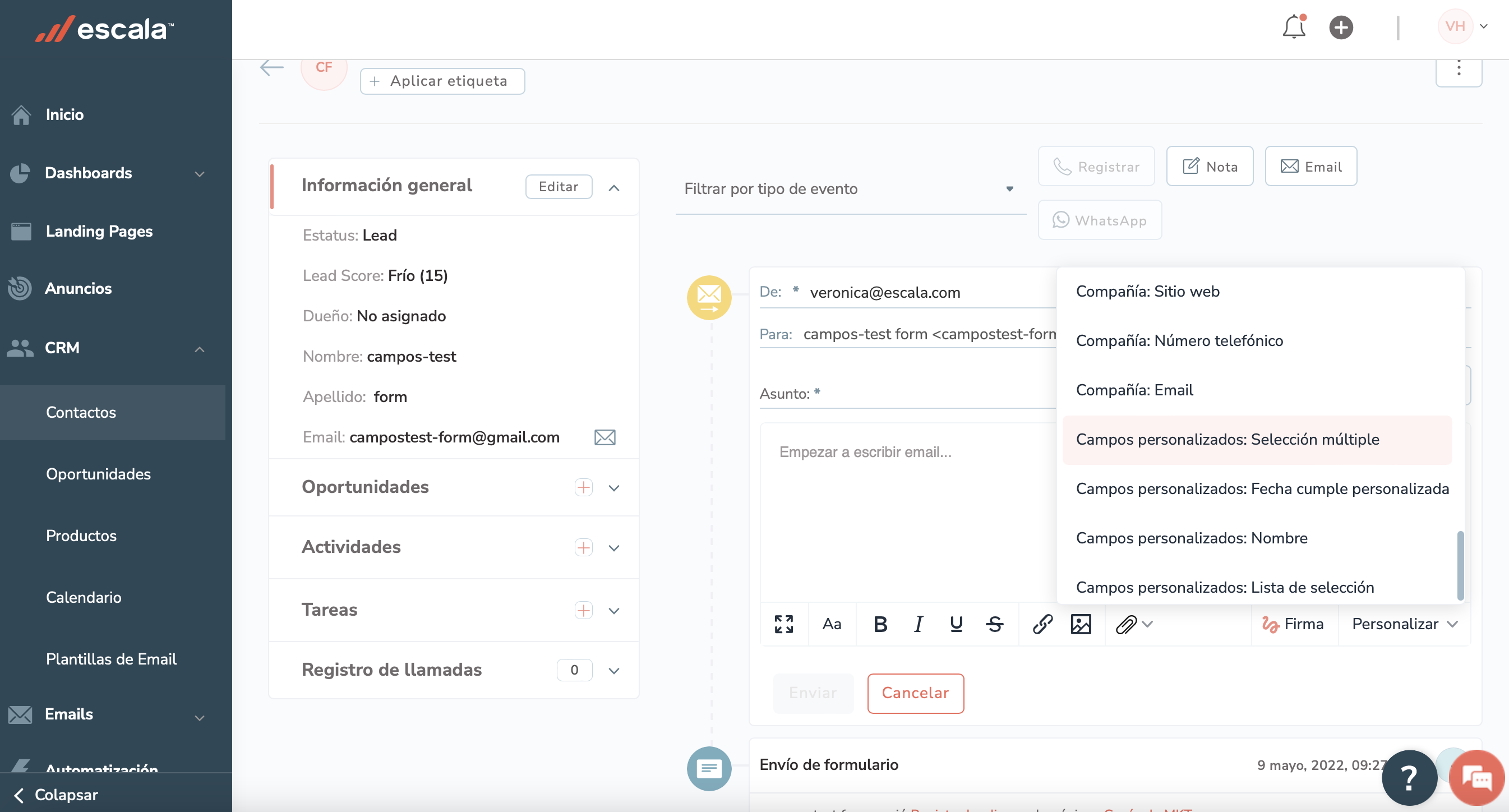Open the notifications bell
The image size is (1509, 812).
point(1294,26)
